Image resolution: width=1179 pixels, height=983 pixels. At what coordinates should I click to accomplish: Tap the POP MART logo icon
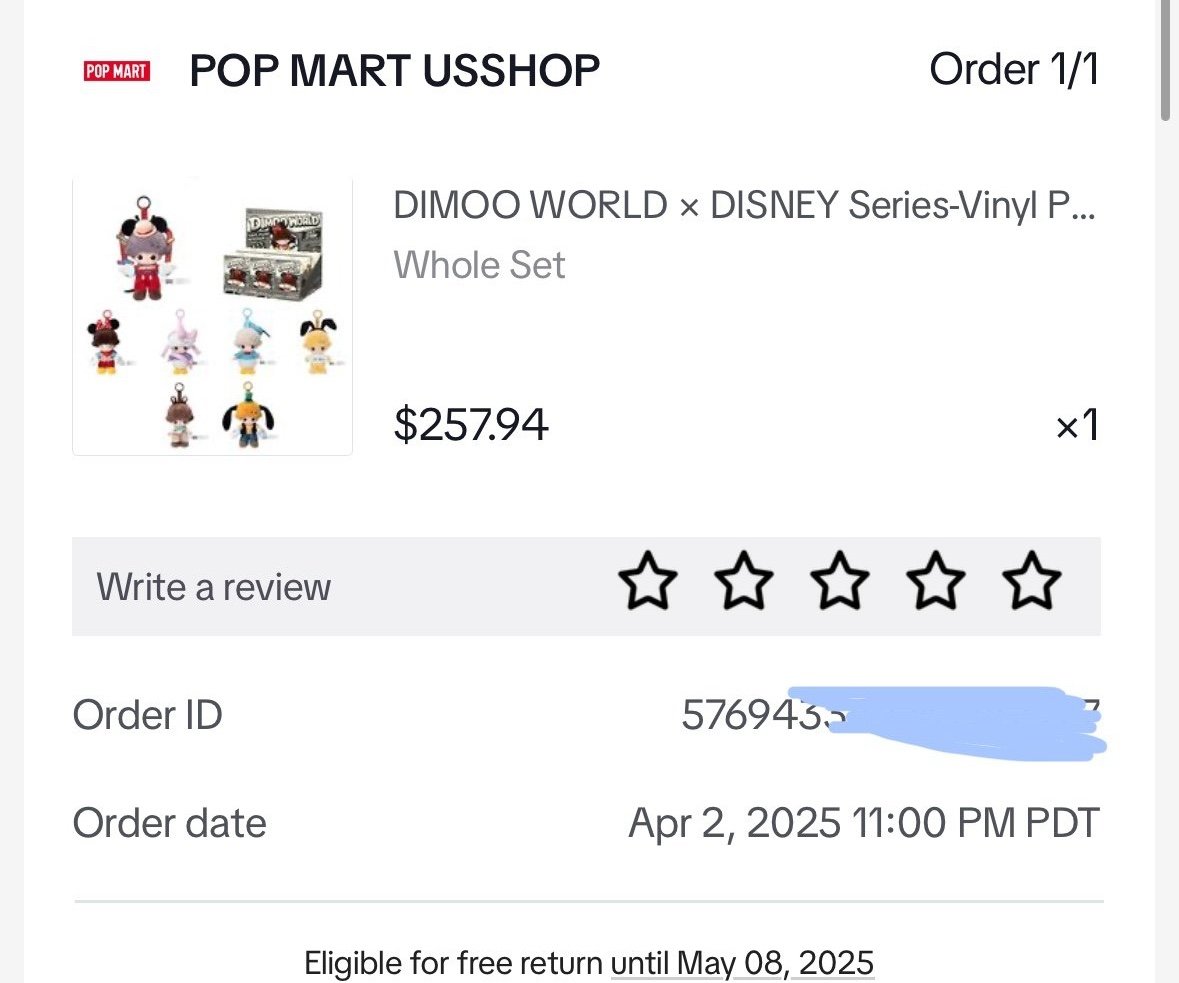pyautogui.click(x=117, y=71)
